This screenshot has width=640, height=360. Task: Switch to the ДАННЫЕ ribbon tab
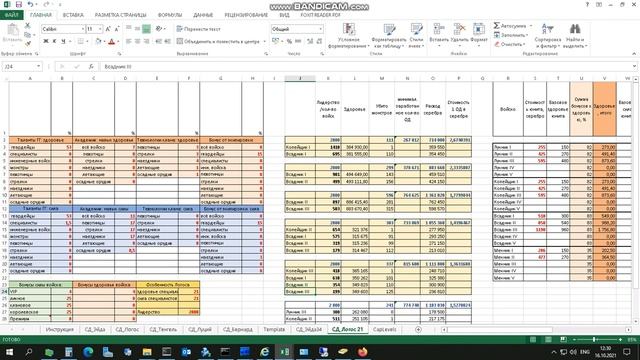point(203,15)
